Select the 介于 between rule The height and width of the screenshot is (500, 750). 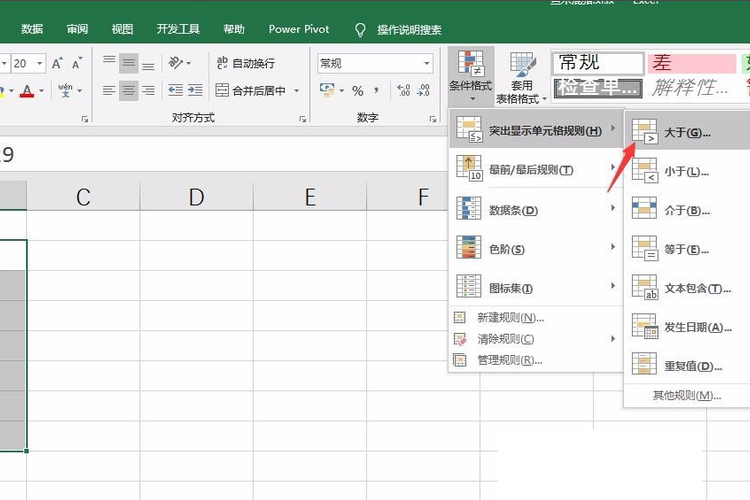click(x=688, y=210)
